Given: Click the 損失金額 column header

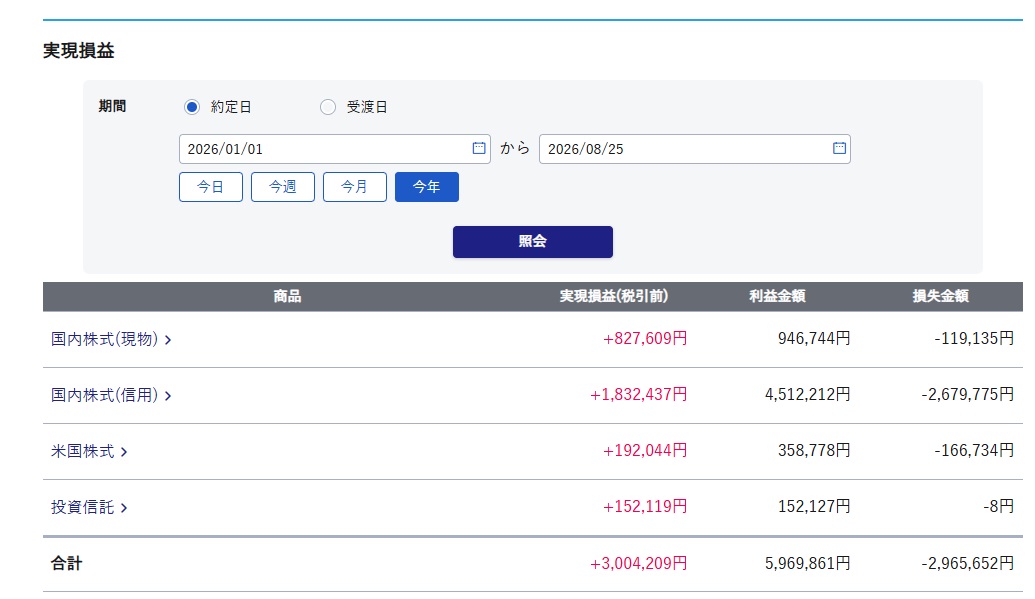Looking at the screenshot, I should click(x=941, y=297).
